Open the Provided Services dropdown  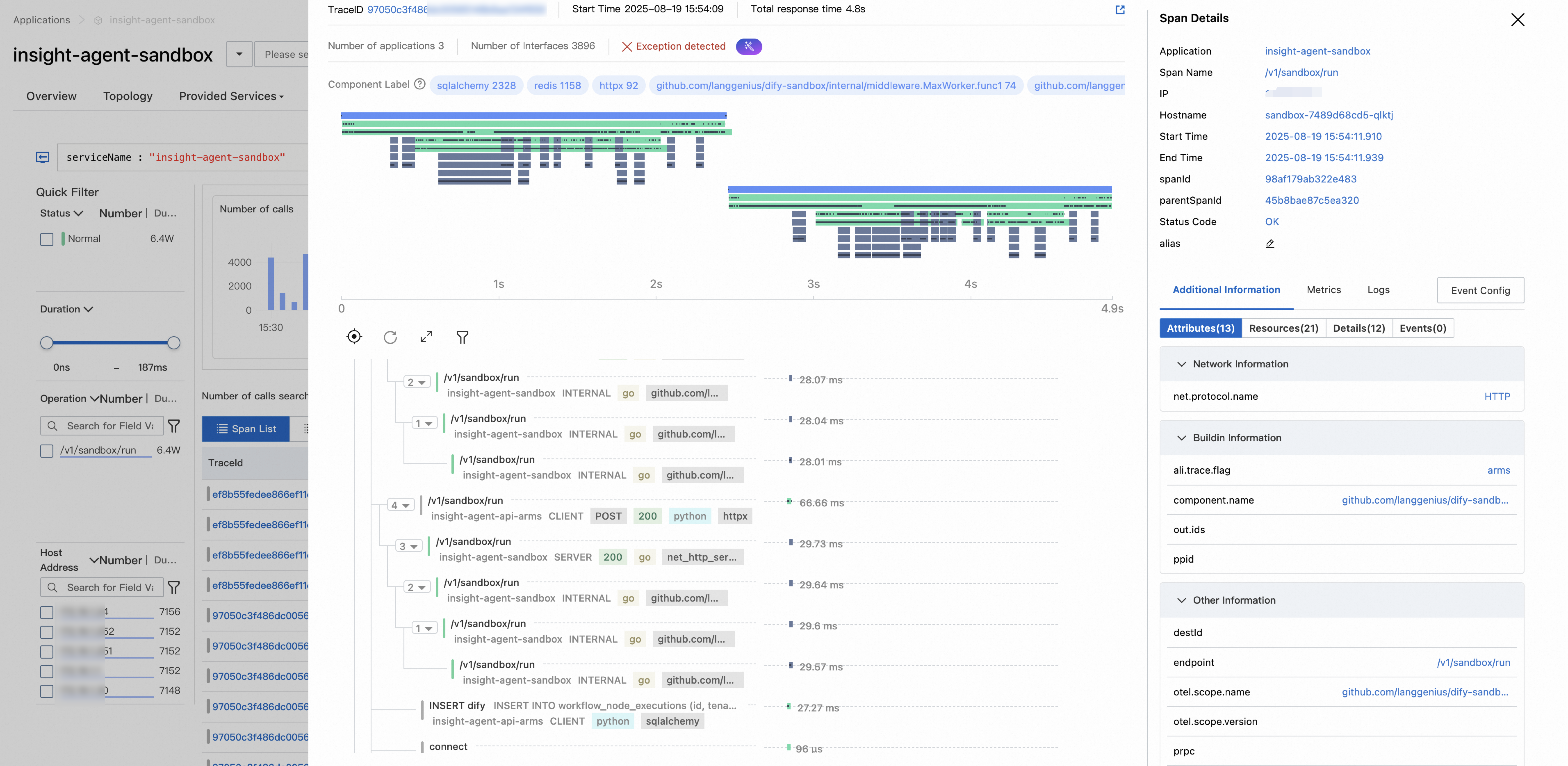[231, 96]
